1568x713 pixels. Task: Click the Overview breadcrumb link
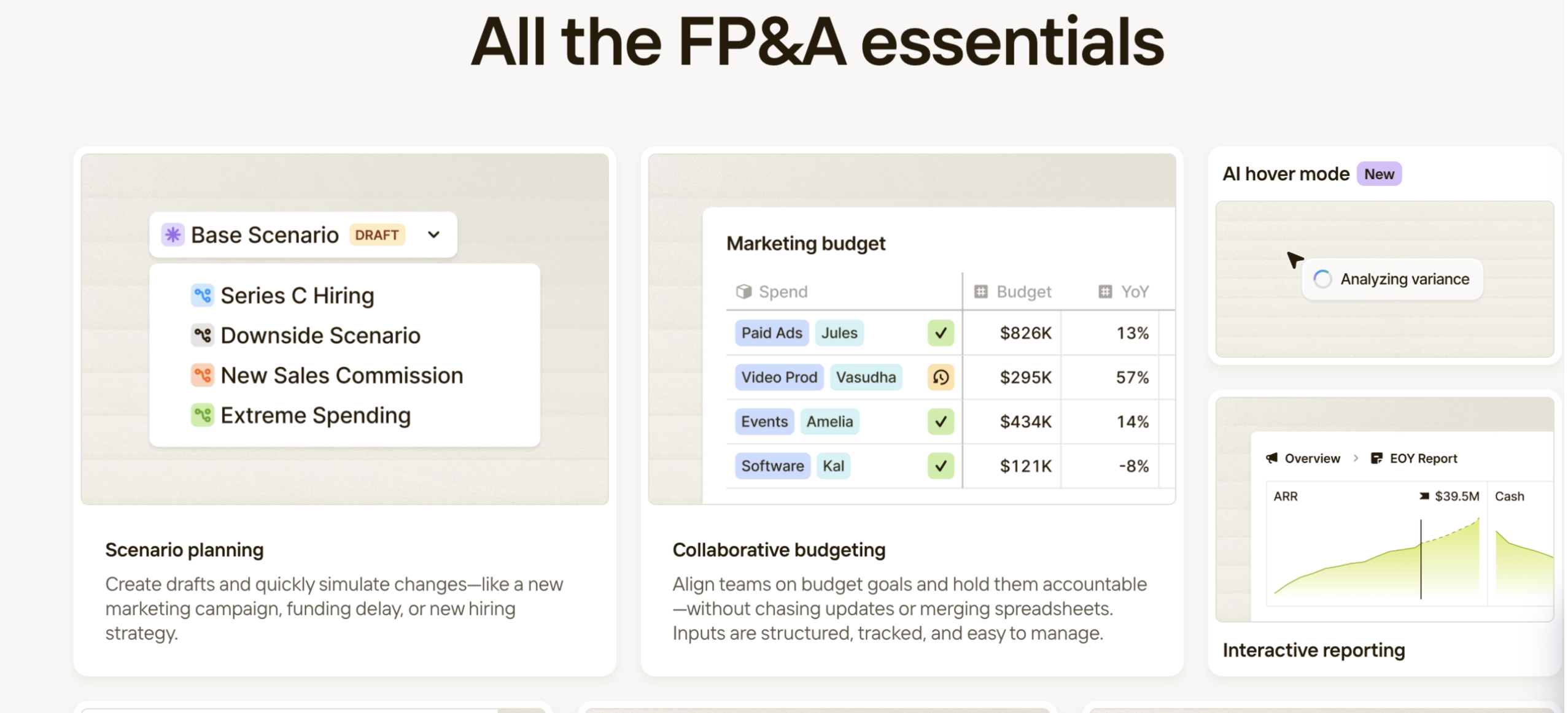point(1312,458)
